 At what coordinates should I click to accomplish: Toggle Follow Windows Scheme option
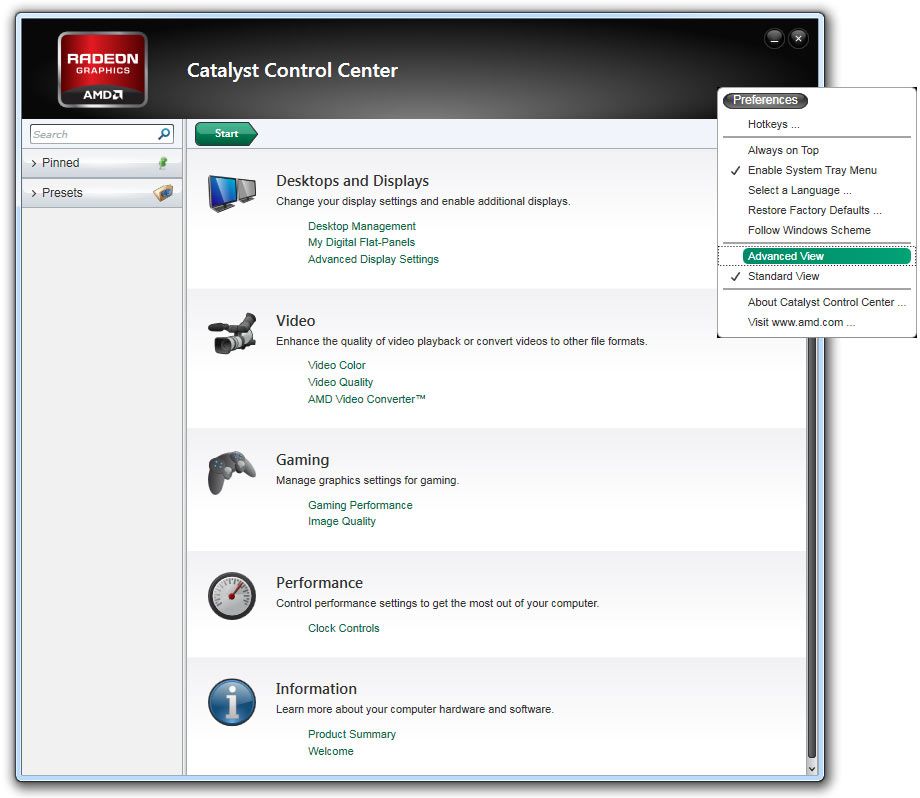(x=809, y=230)
